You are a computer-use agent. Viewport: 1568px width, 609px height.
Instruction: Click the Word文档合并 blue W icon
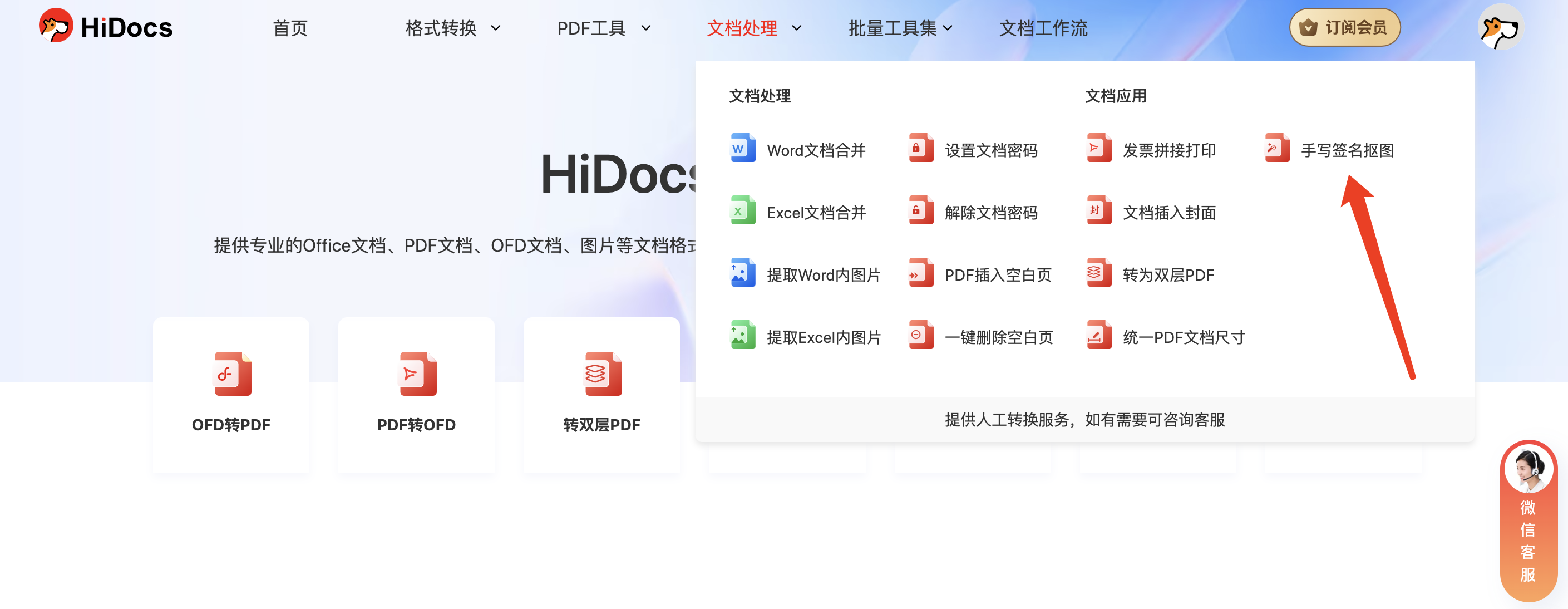pos(742,148)
